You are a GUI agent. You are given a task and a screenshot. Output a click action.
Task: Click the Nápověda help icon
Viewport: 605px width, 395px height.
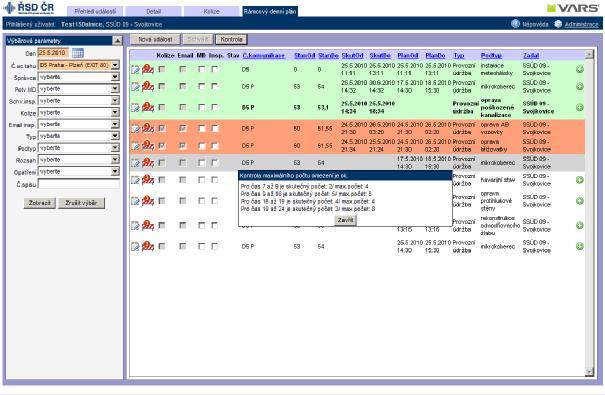coord(515,24)
